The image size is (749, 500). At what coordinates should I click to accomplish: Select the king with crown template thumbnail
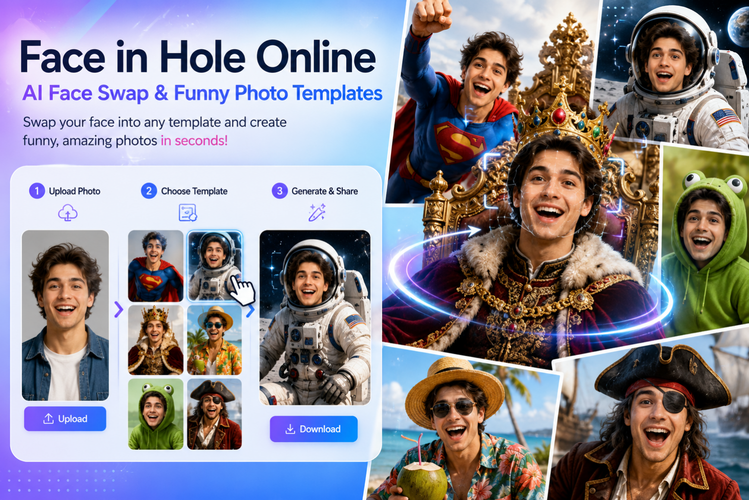156,340
